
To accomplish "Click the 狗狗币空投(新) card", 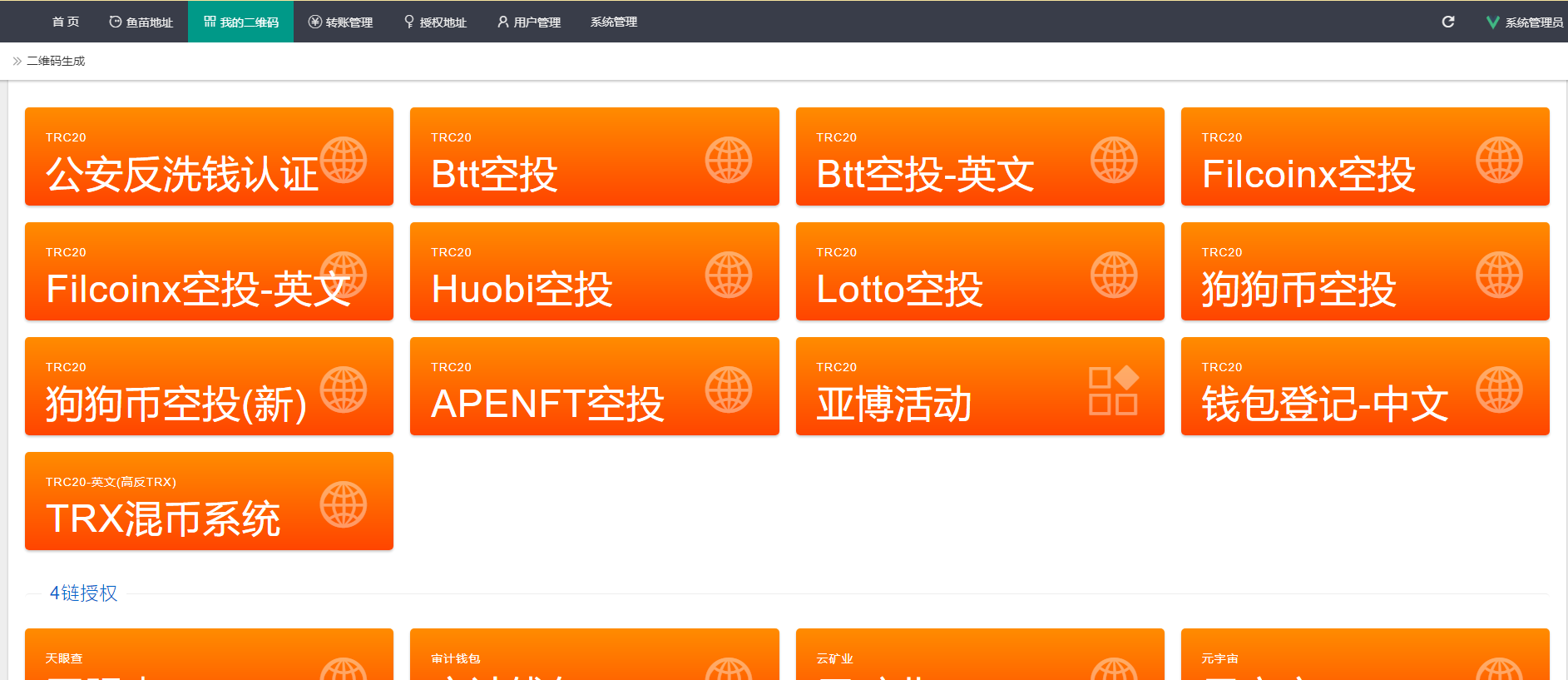I will (x=209, y=386).
